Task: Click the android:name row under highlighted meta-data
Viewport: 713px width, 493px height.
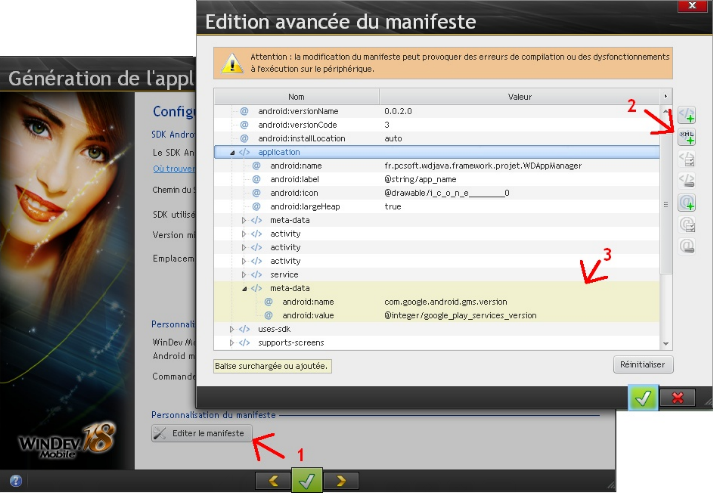Action: coord(437,302)
